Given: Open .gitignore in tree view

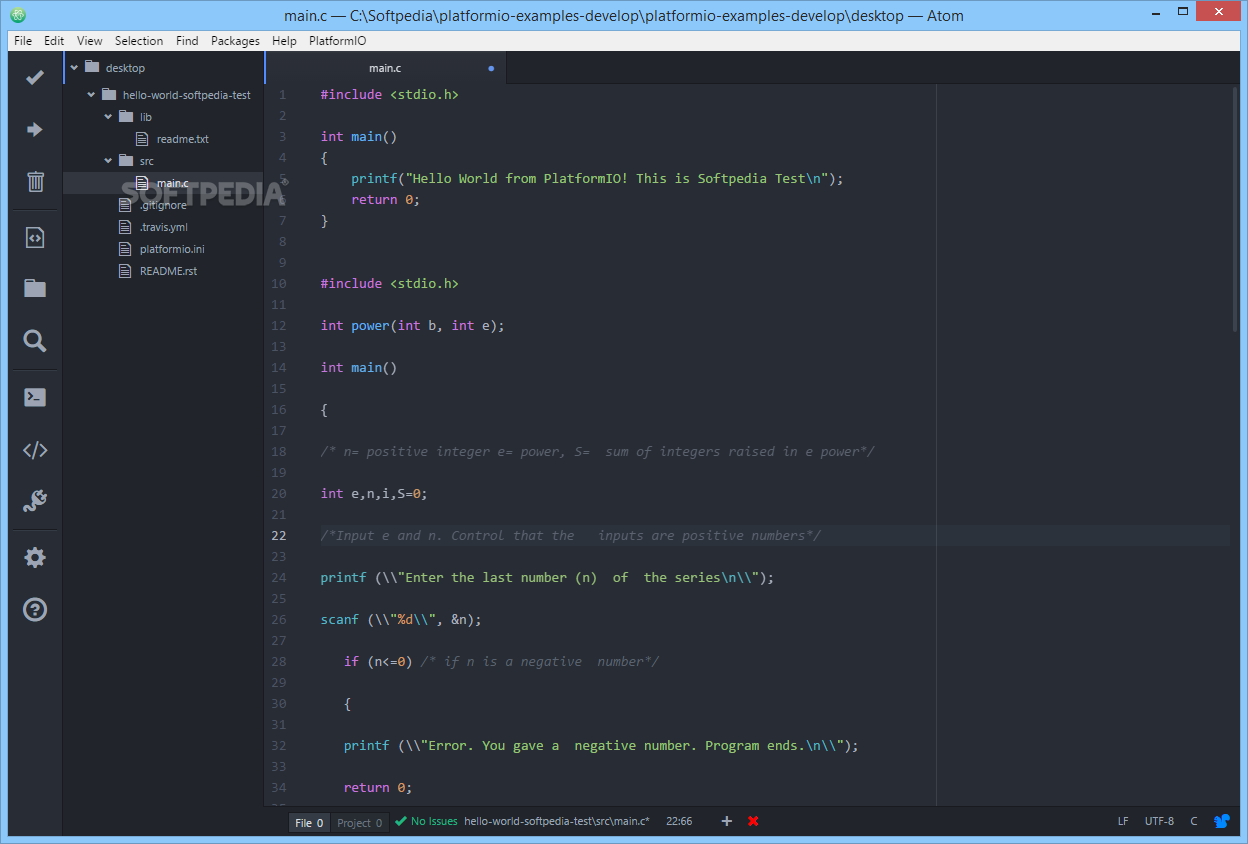Looking at the screenshot, I should point(163,205).
